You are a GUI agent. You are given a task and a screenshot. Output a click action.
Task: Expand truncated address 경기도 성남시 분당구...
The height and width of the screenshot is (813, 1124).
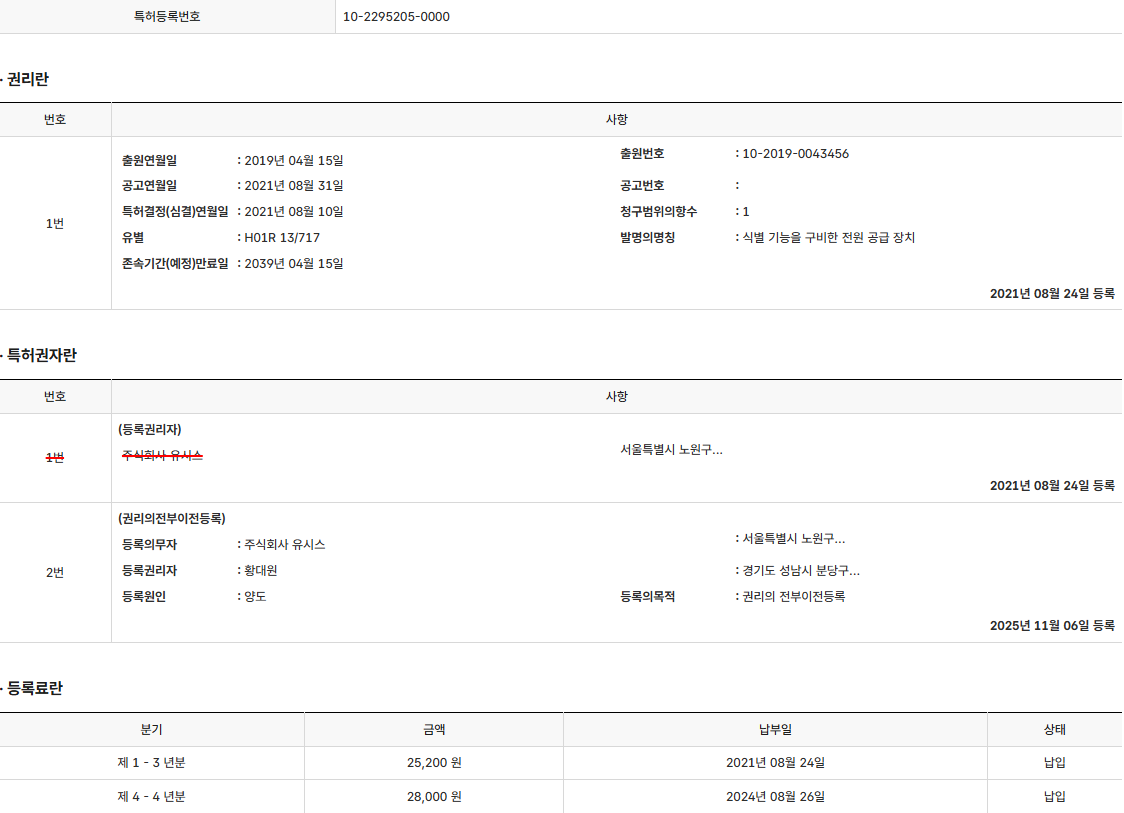800,571
